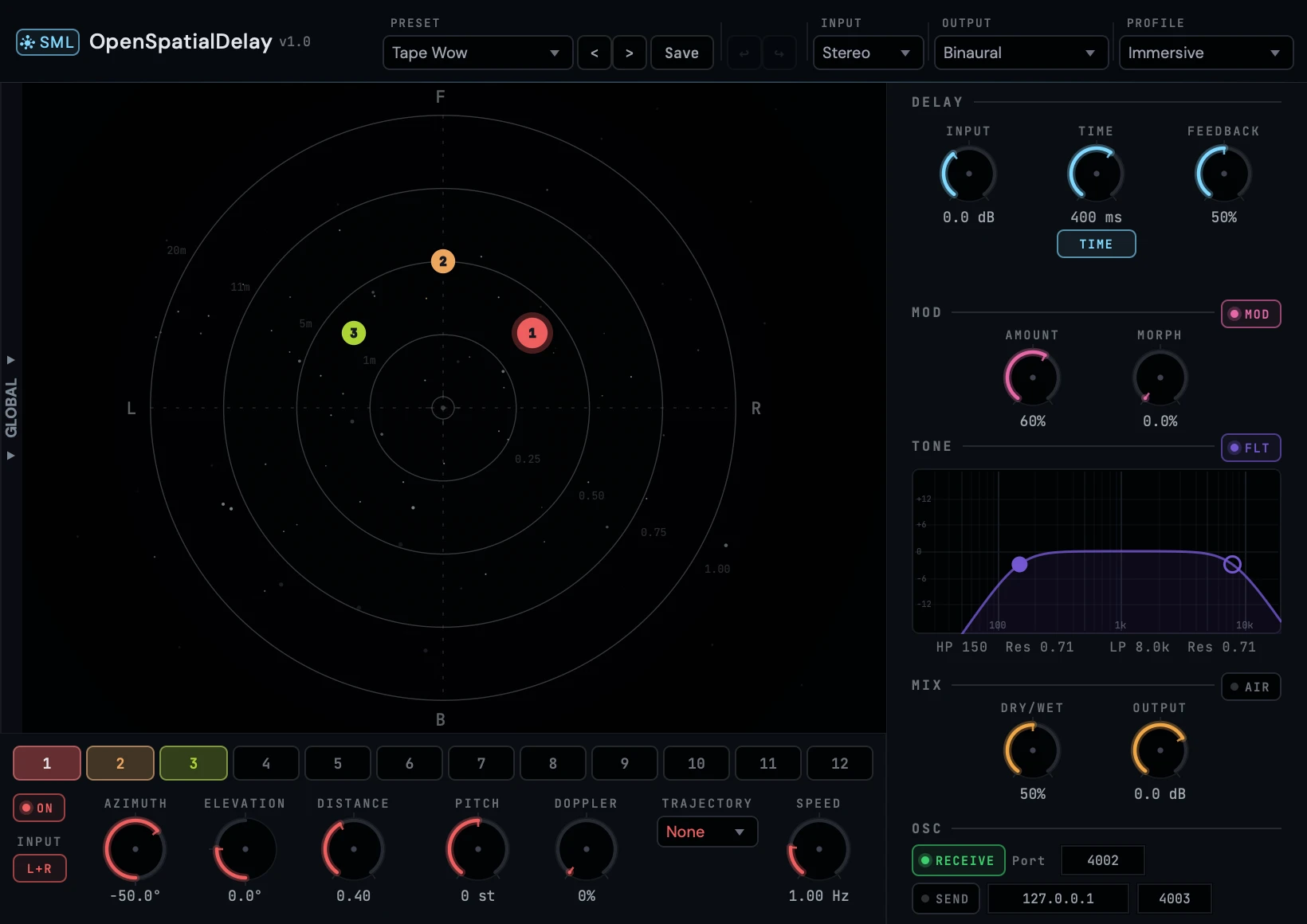Click the radar center listener marker
This screenshot has height=924, width=1307.
point(443,408)
